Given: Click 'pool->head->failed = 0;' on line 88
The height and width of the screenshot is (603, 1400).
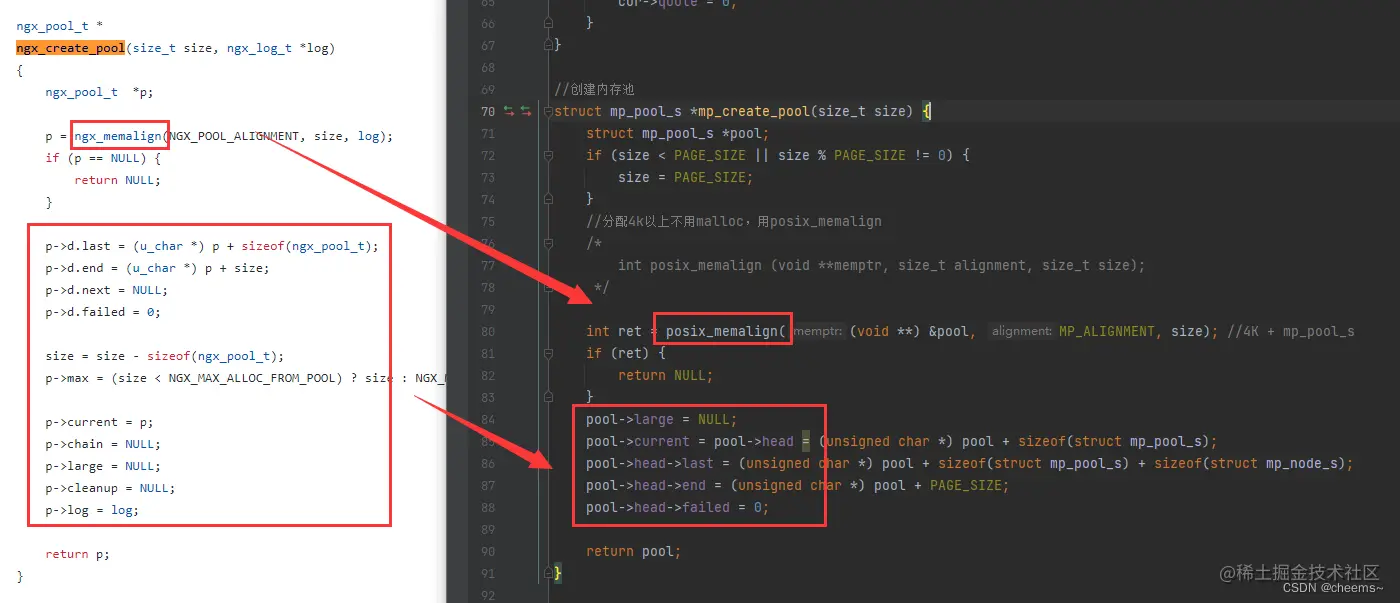Looking at the screenshot, I should pos(677,507).
